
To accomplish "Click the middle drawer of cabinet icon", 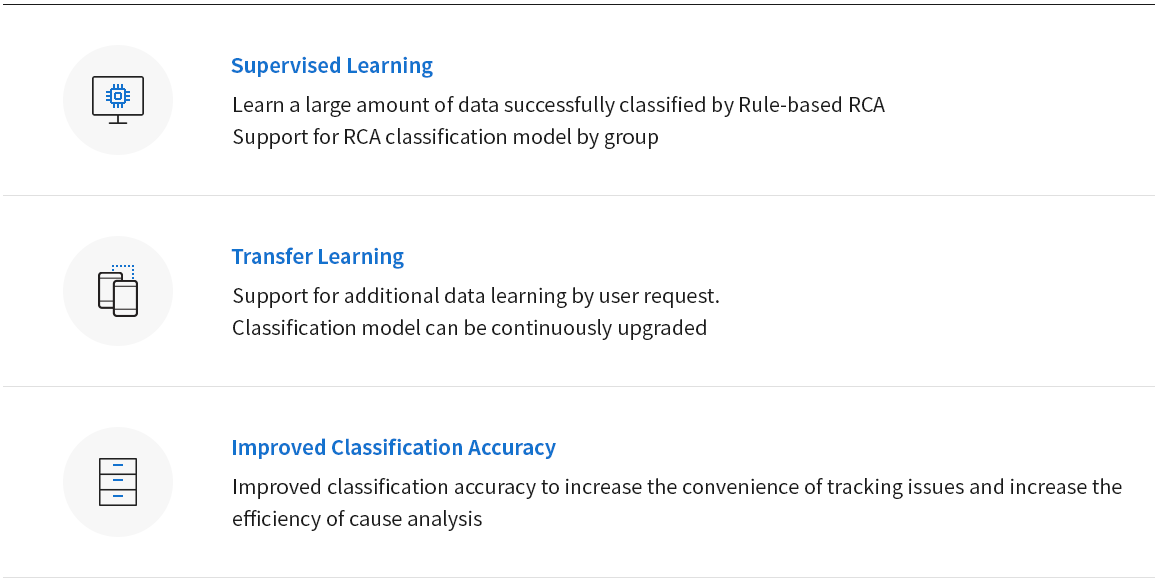I will pyautogui.click(x=117, y=481).
